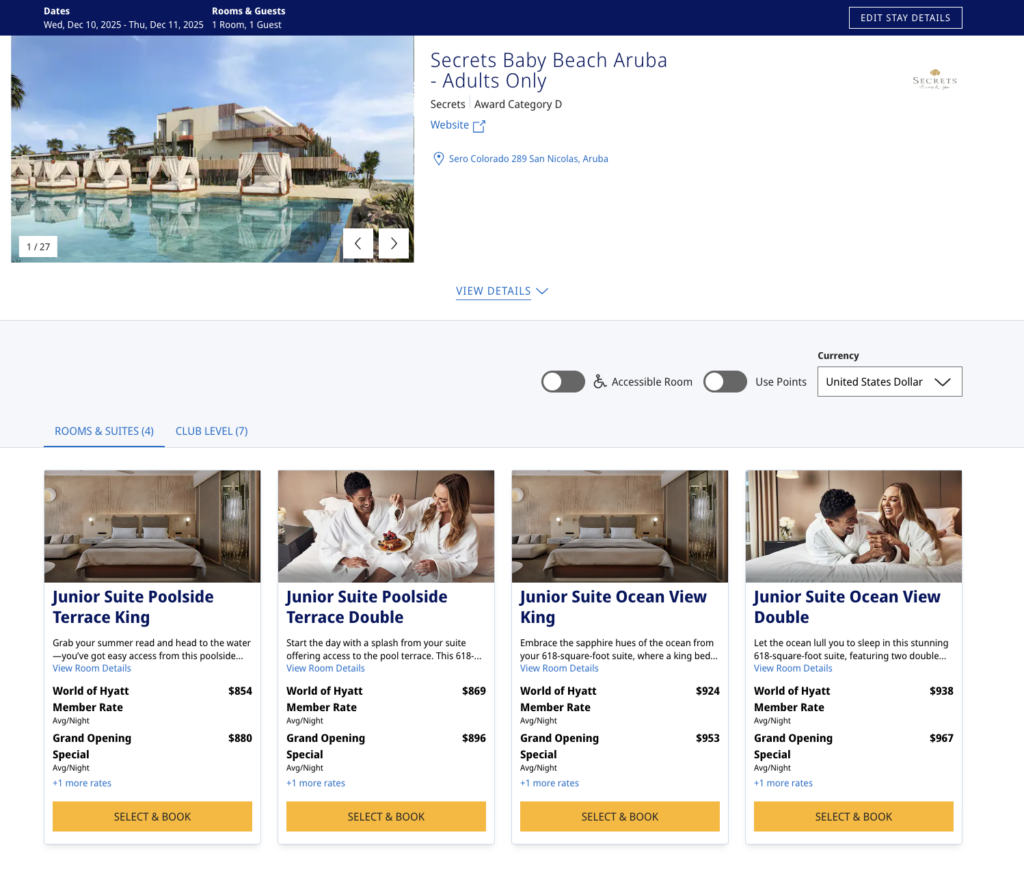Click Junior Suite Poolside Terrace King title
The width and height of the screenshot is (1024, 878).
133,607
